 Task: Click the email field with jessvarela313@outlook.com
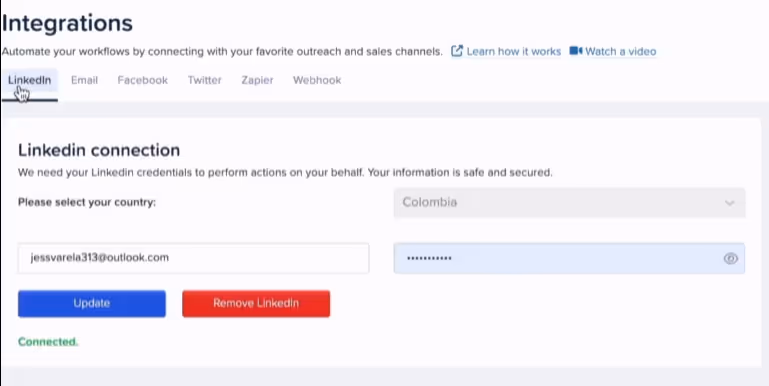click(193, 258)
